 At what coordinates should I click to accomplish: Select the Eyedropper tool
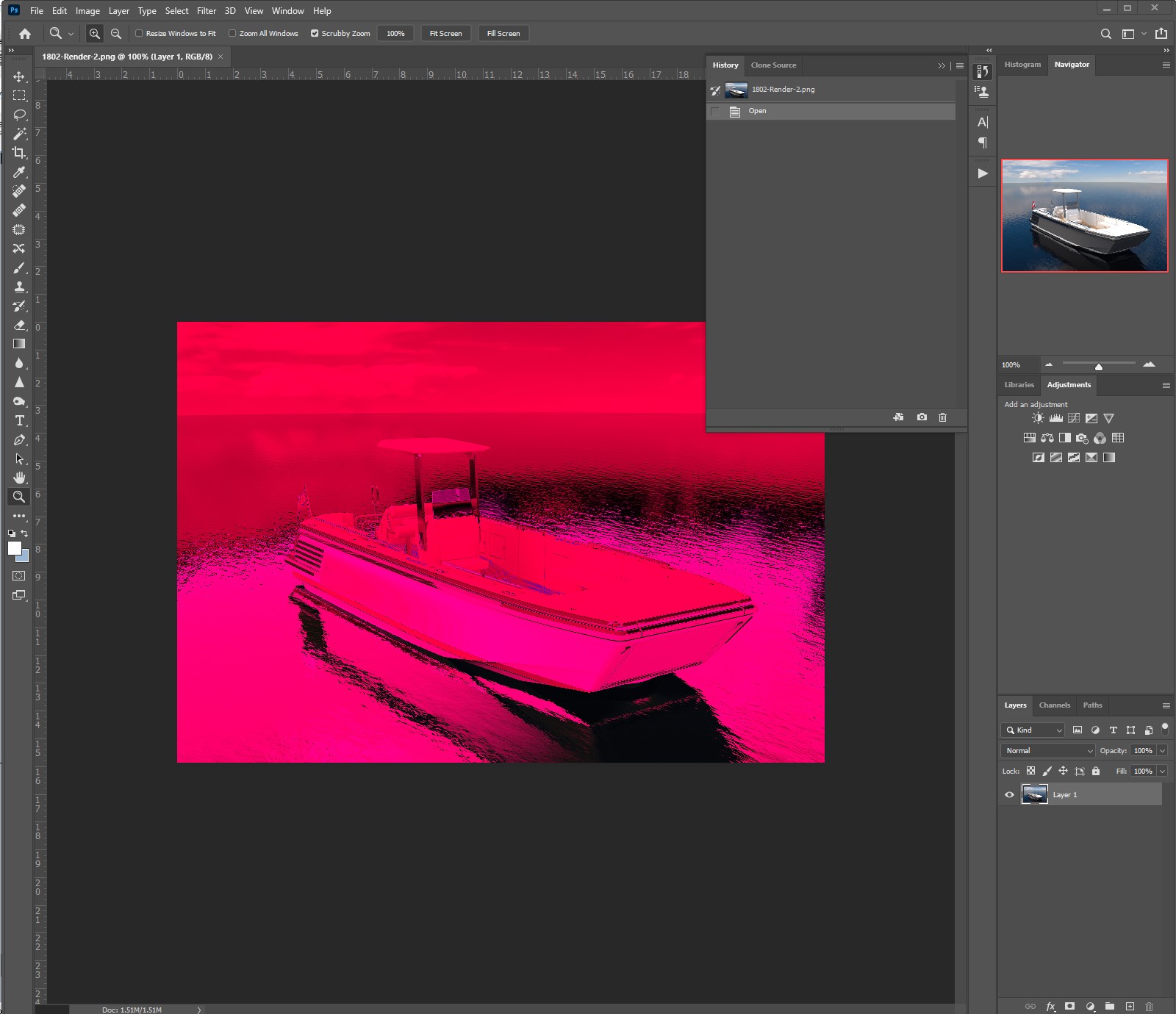pos(19,172)
